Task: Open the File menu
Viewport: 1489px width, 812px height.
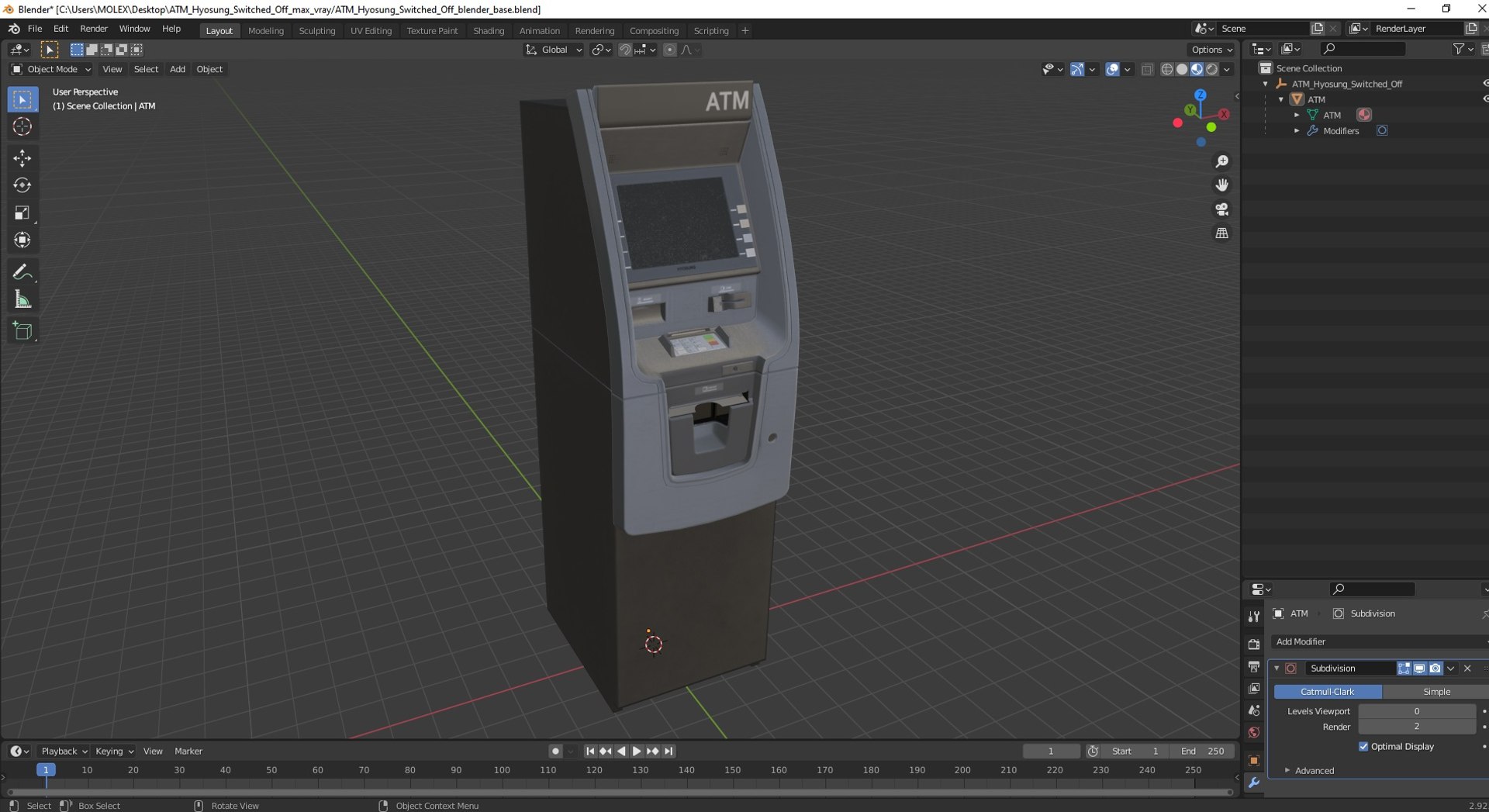Action: pyautogui.click(x=35, y=29)
